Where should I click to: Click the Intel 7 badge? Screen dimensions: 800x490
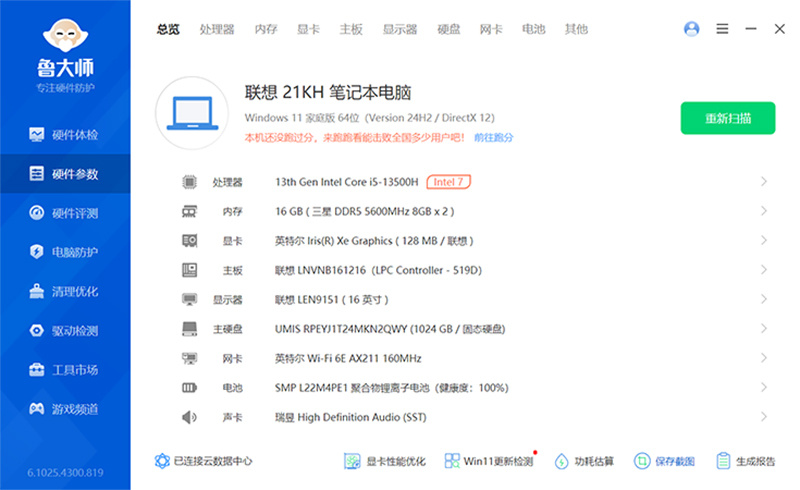[448, 182]
